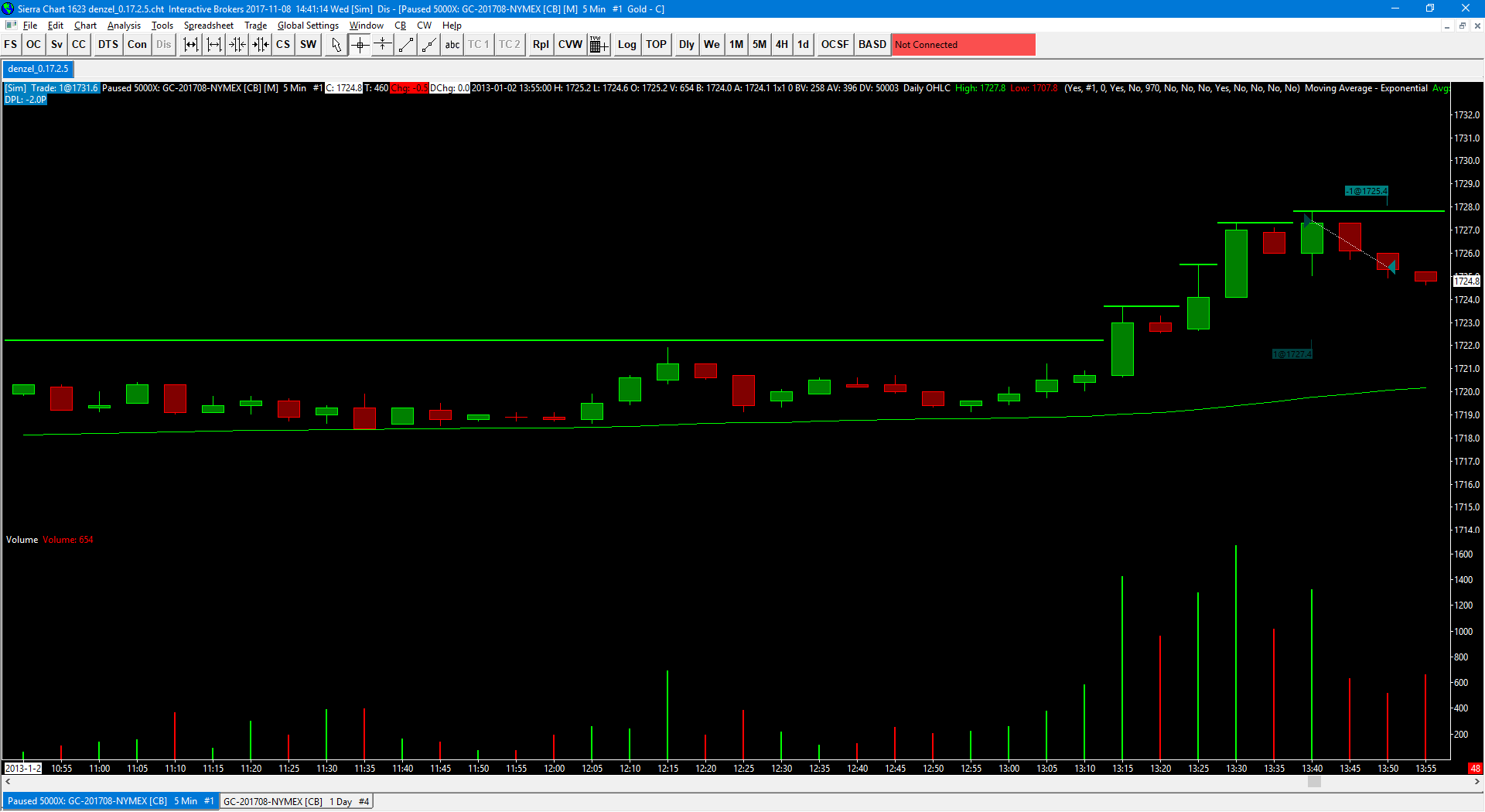Click the expand bar spacing icon
1485x812 pixels.
tap(191, 45)
